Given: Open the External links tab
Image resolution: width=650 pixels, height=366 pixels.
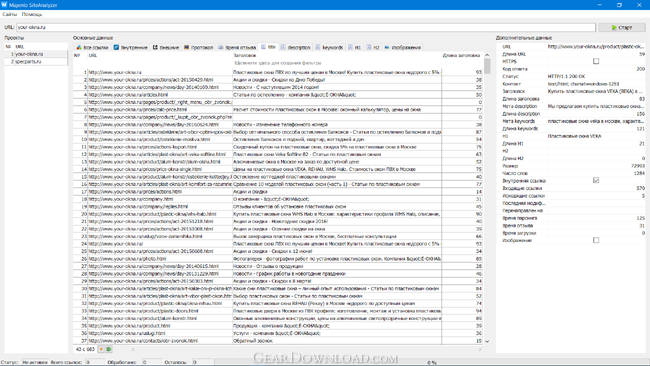Looking at the screenshot, I should click(x=166, y=47).
